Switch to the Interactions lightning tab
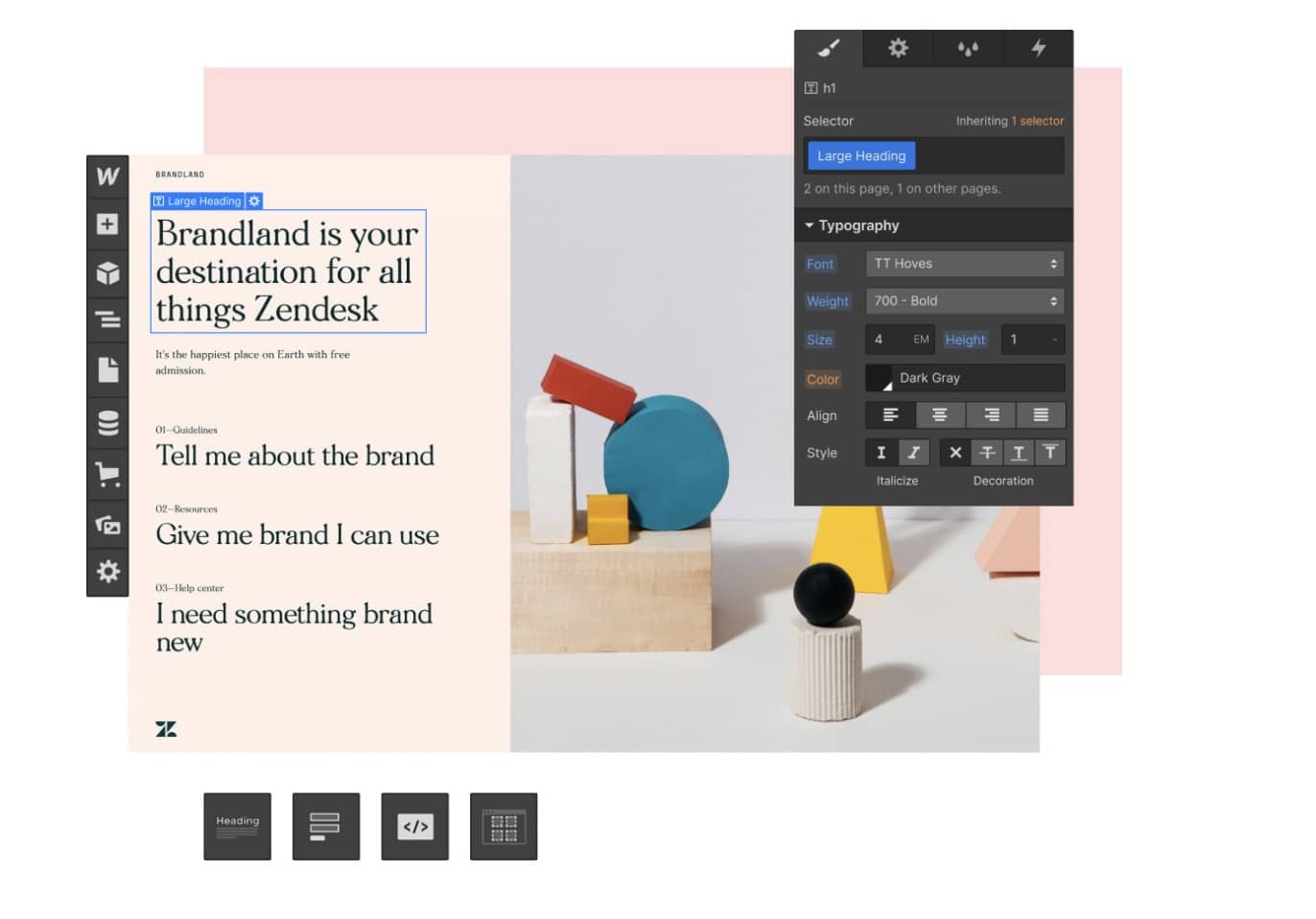 (1038, 48)
